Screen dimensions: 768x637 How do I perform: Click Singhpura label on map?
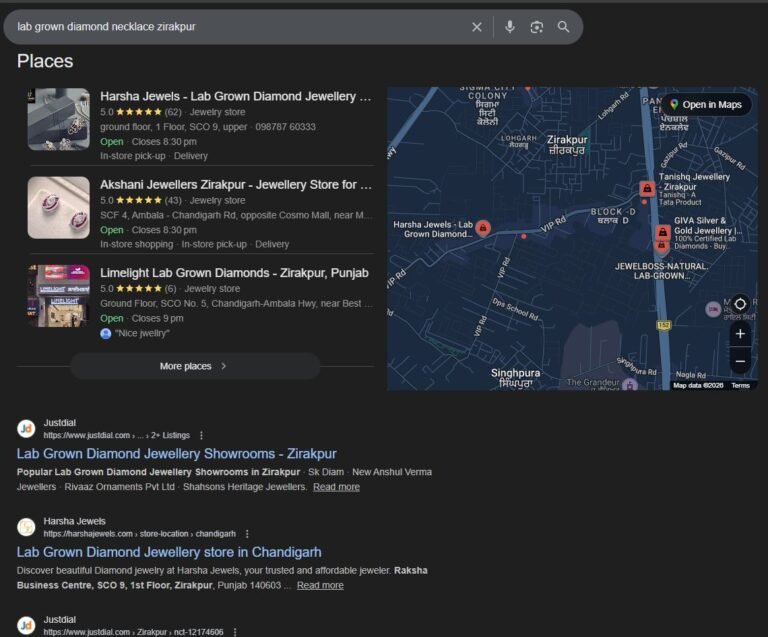point(515,377)
